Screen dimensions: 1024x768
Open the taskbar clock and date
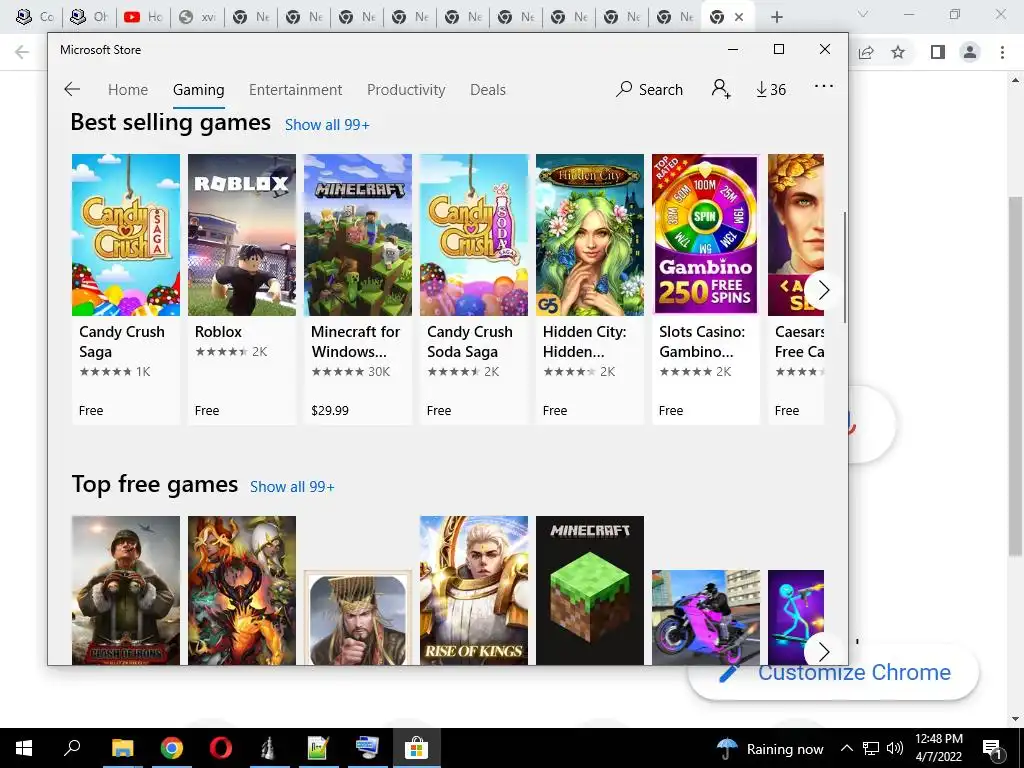[x=938, y=748]
